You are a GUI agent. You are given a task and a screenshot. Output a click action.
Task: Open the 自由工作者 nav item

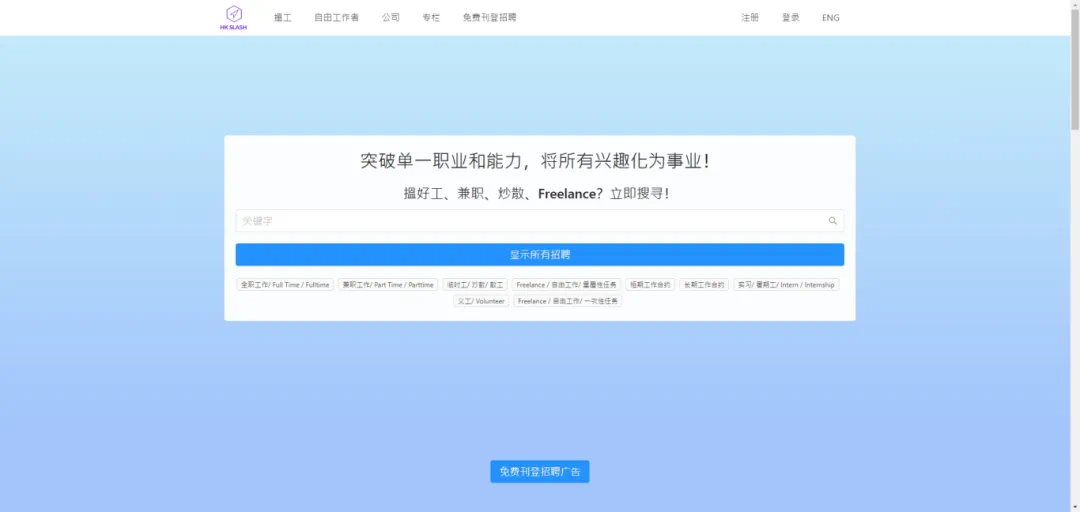tap(336, 18)
